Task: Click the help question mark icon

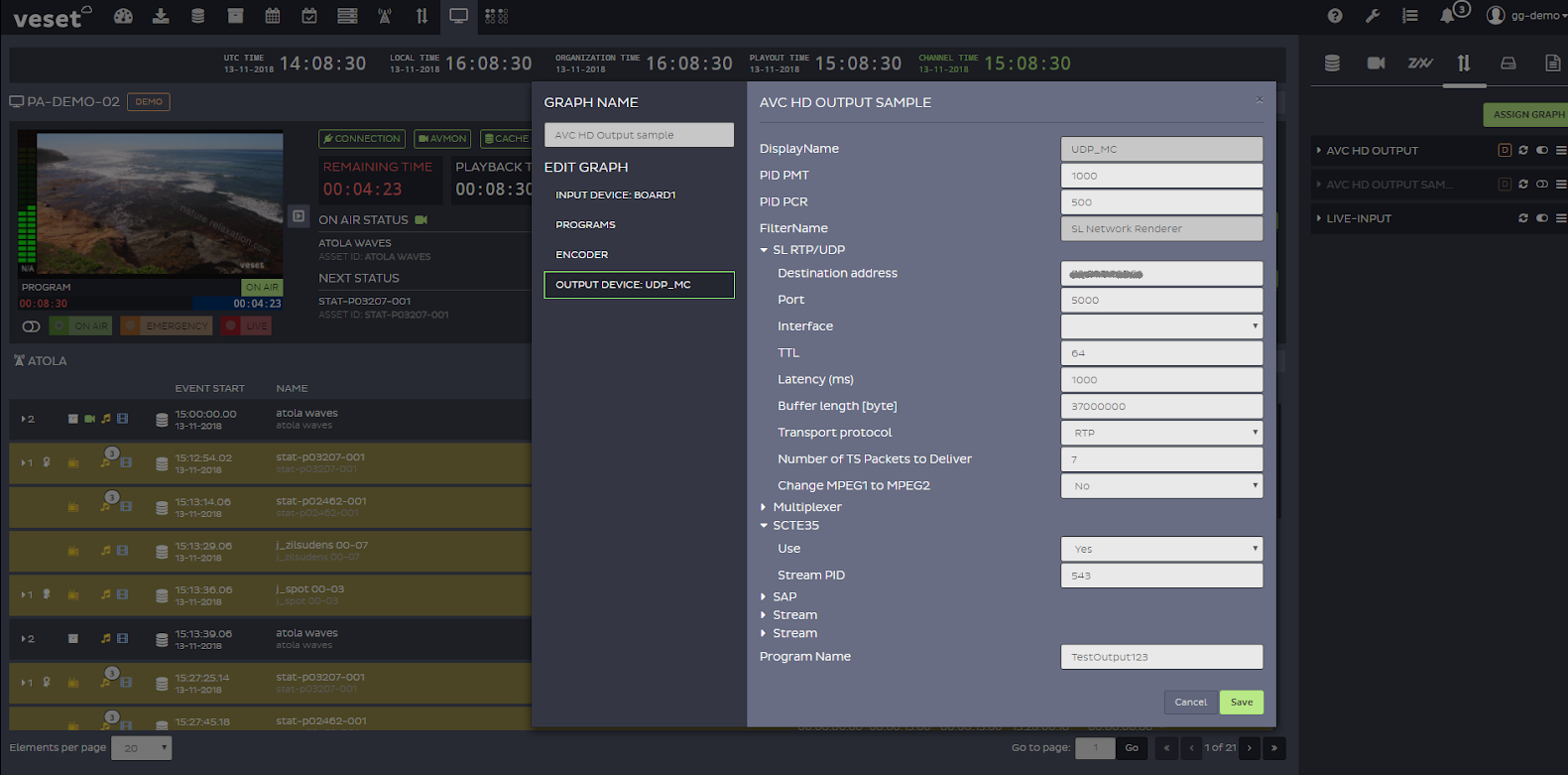Action: (x=1335, y=16)
